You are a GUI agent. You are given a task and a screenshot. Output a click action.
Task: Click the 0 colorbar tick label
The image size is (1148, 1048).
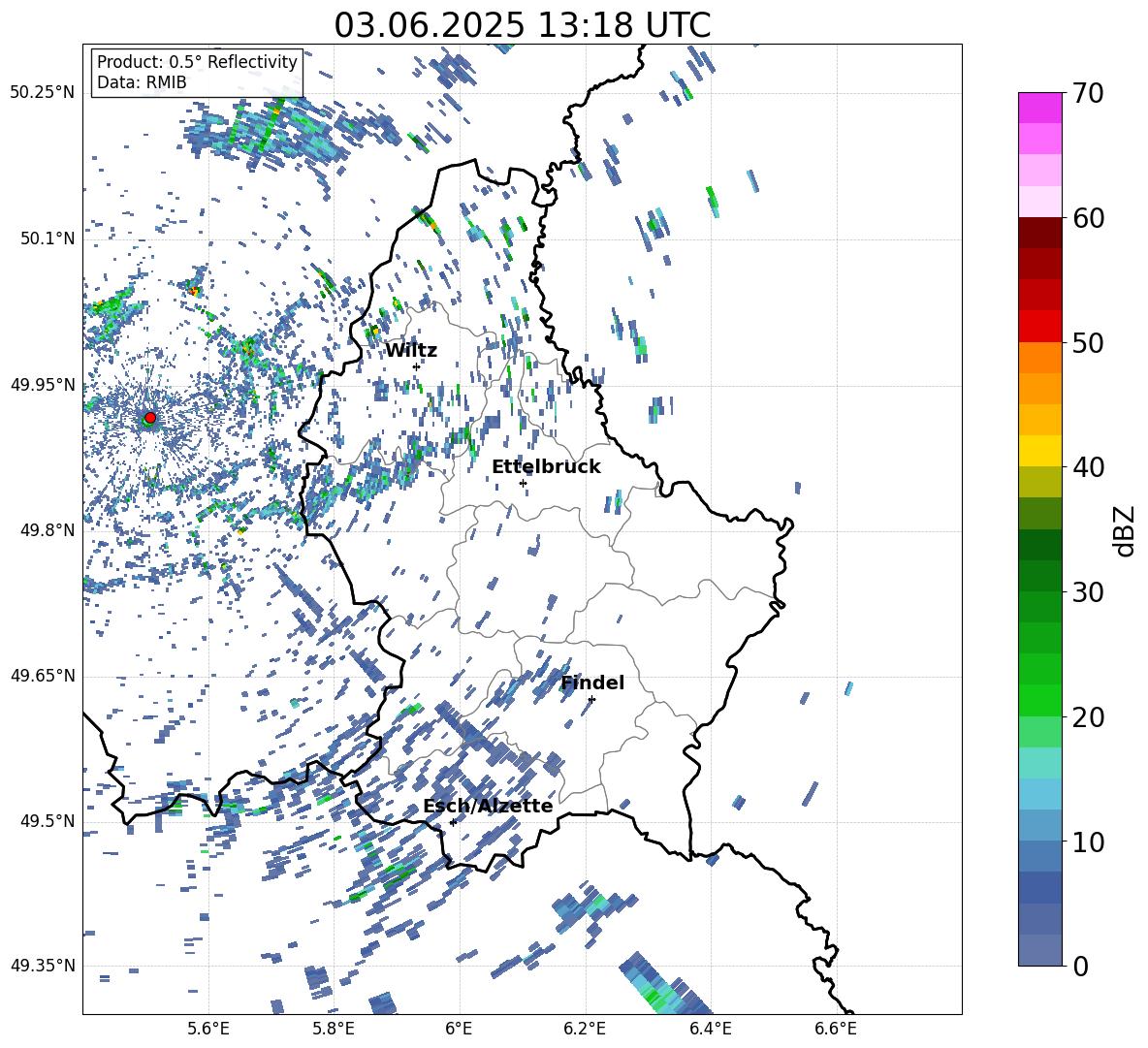(1080, 966)
